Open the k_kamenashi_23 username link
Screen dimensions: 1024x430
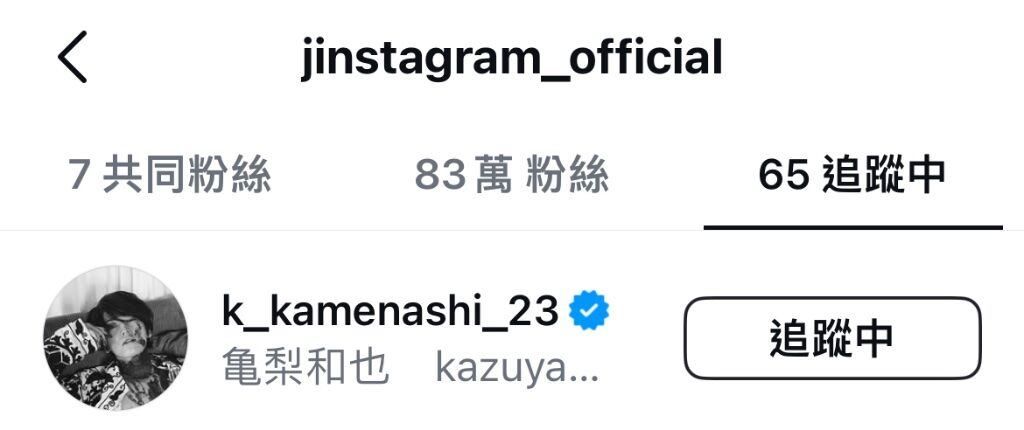391,312
